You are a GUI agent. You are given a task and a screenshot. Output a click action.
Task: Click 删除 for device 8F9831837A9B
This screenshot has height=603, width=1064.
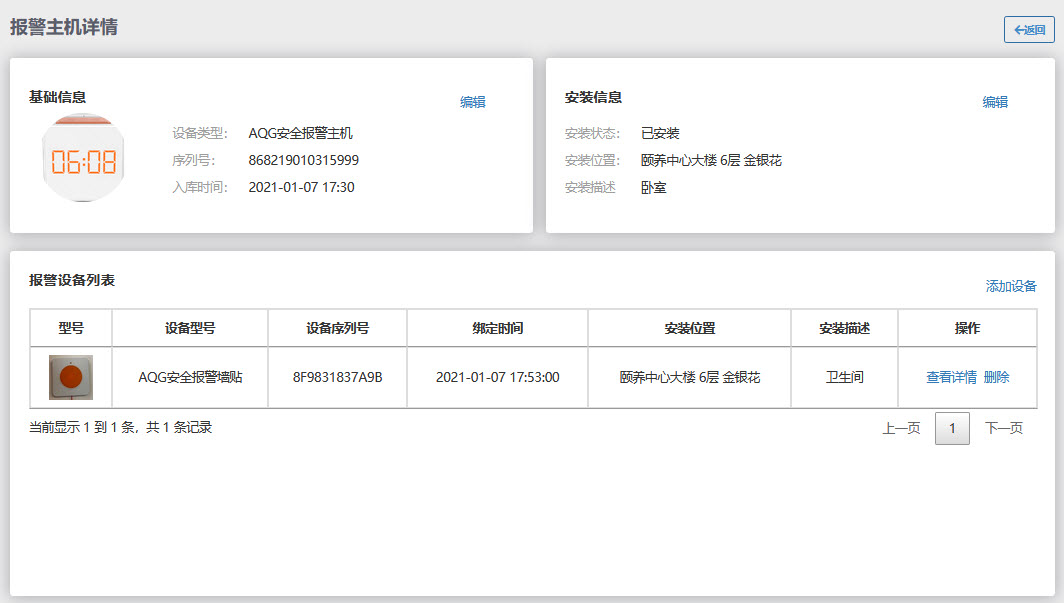click(x=997, y=377)
